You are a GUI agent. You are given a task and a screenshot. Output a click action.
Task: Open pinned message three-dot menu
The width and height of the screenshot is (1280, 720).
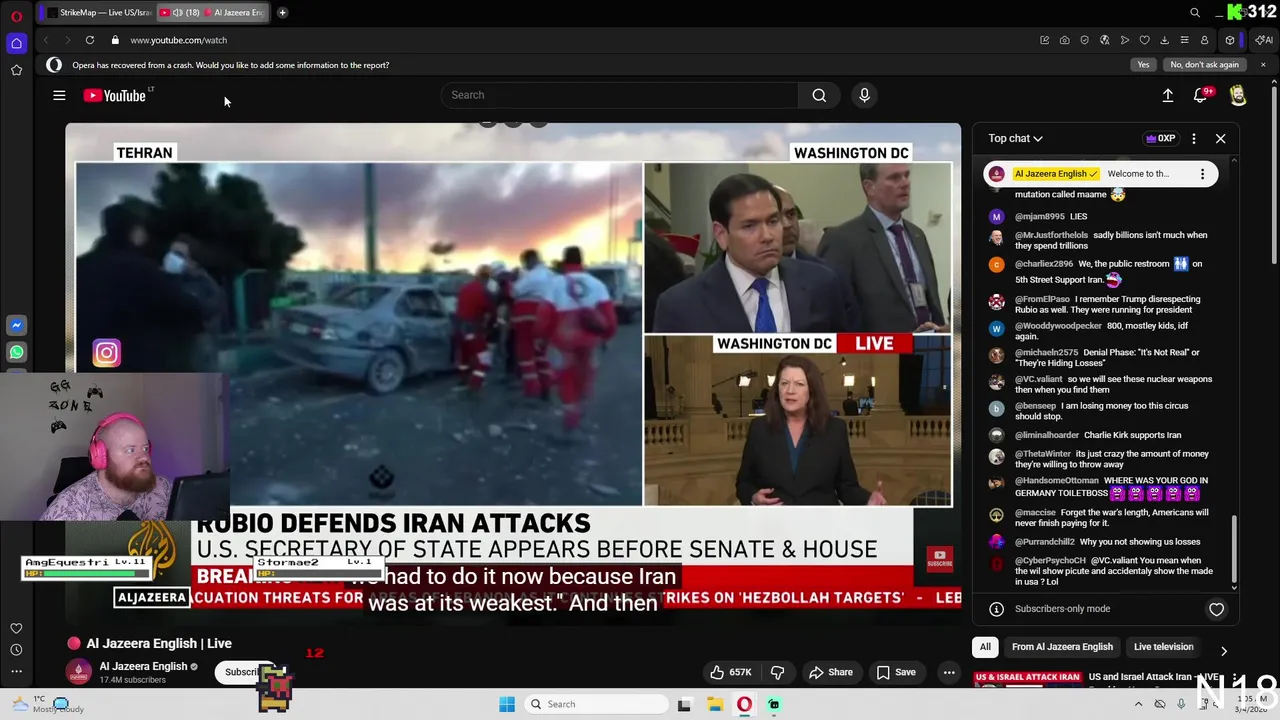pos(1202,174)
